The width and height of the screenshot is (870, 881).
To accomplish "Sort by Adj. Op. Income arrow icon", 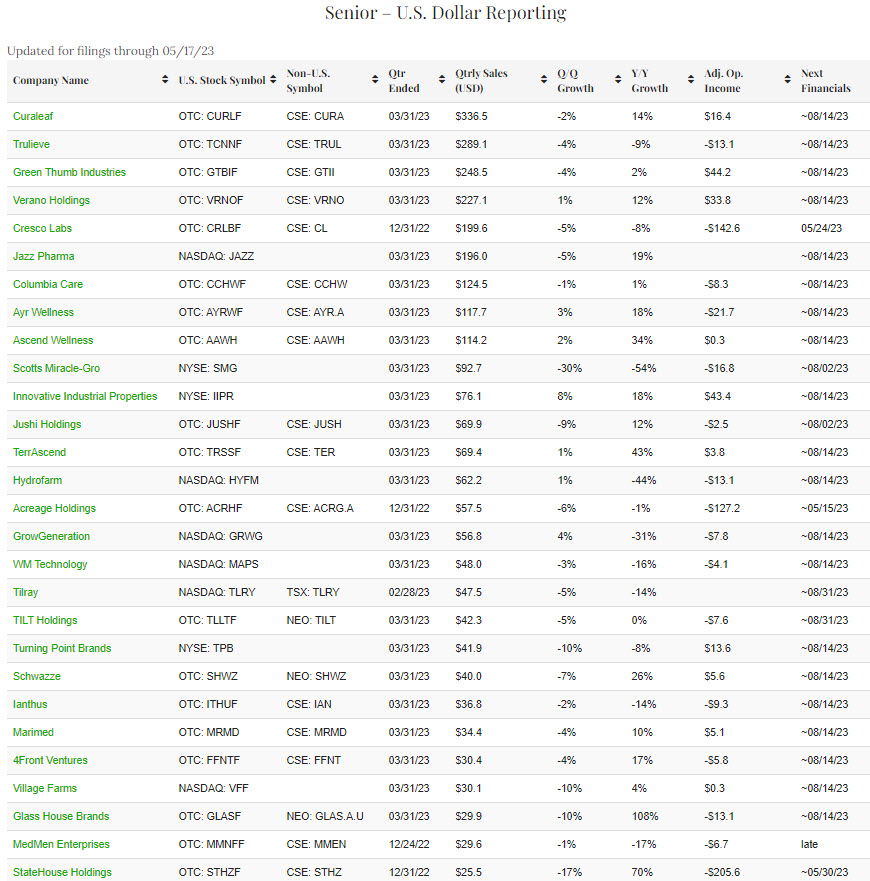I will click(788, 80).
